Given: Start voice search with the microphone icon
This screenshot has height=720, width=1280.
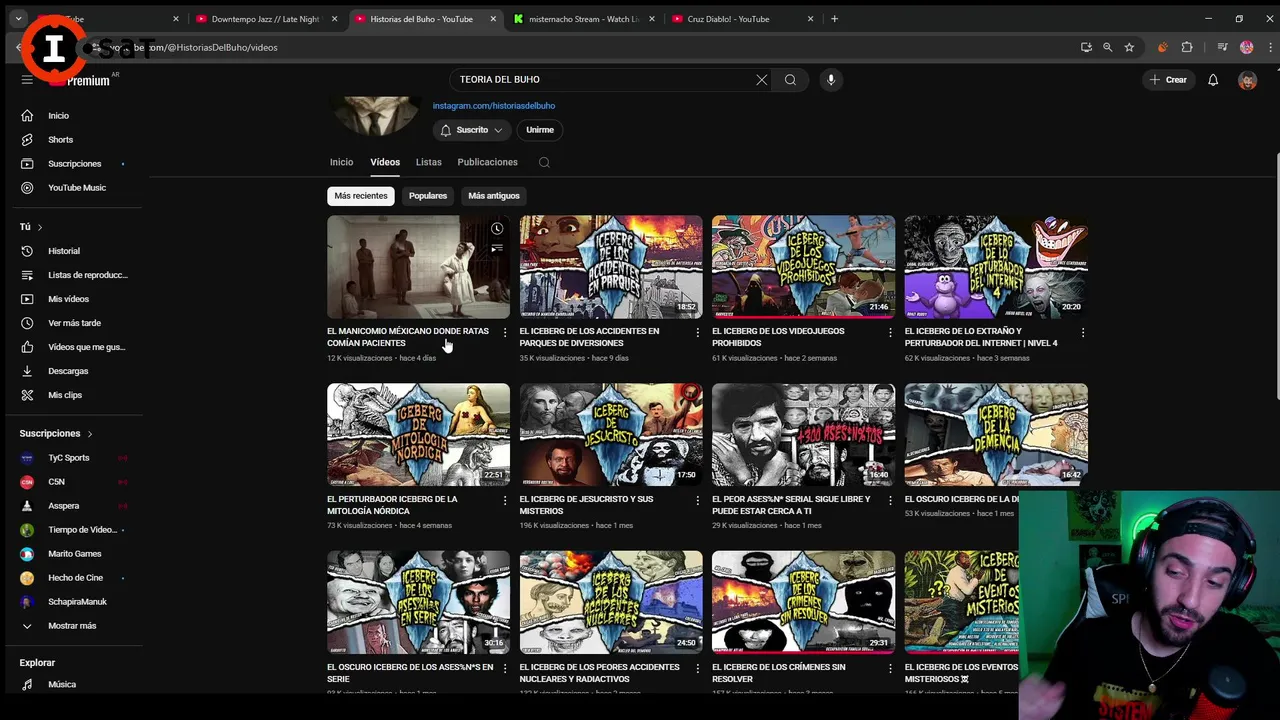Looking at the screenshot, I should (x=831, y=80).
